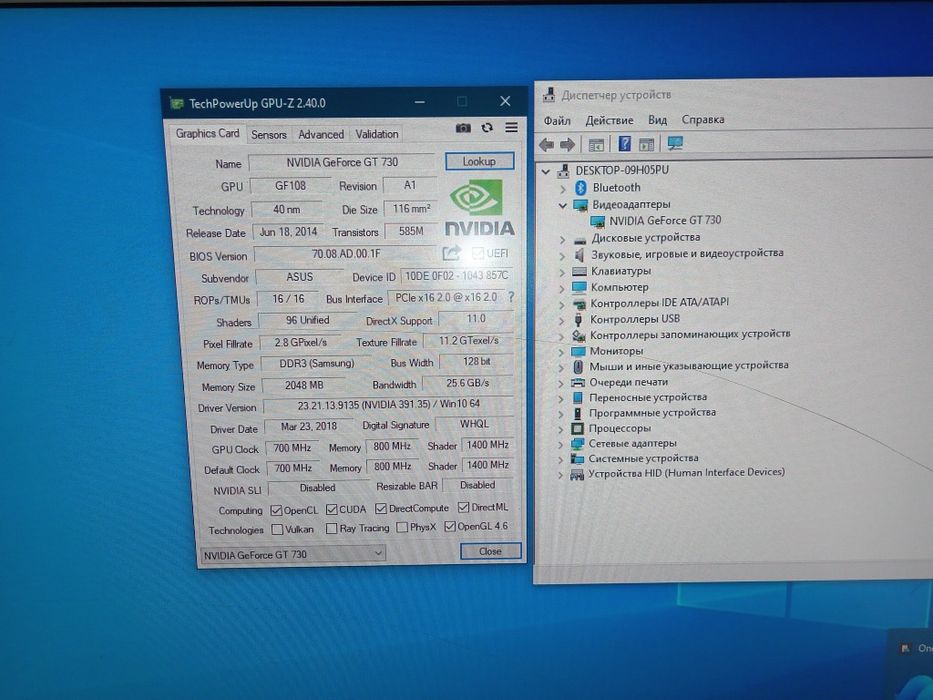This screenshot has height=700, width=933.
Task: Switch to the Sensors tab
Action: [268, 135]
